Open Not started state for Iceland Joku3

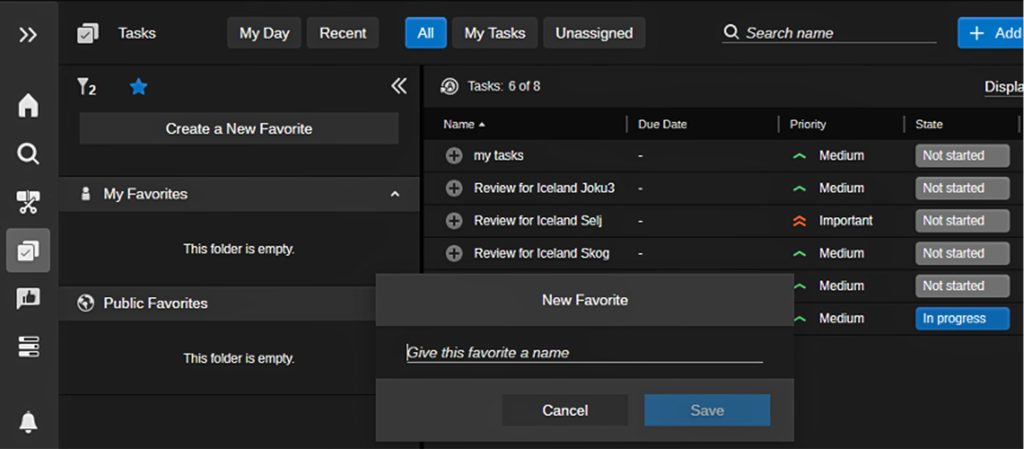click(962, 189)
